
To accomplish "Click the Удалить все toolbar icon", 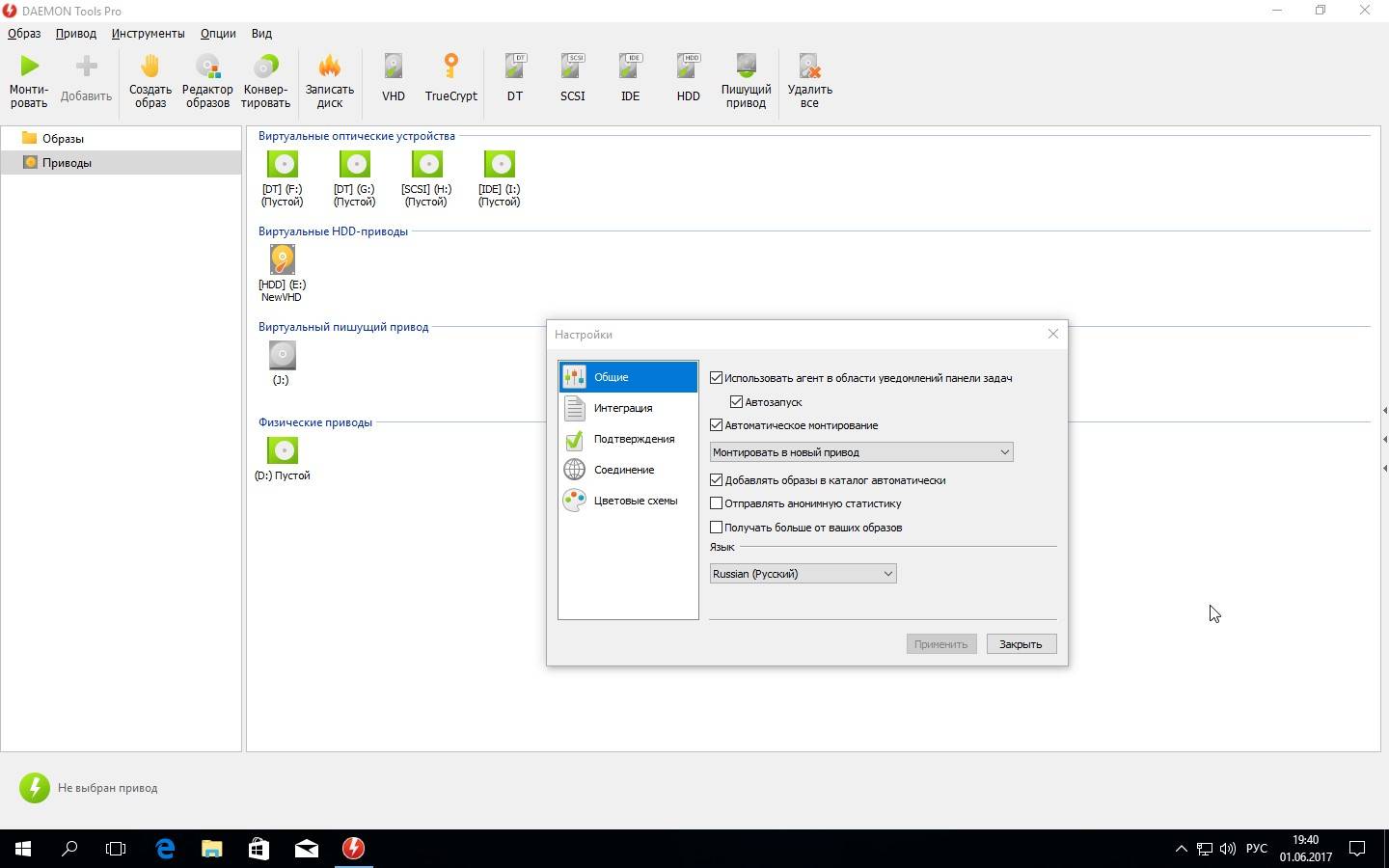I will tap(809, 67).
